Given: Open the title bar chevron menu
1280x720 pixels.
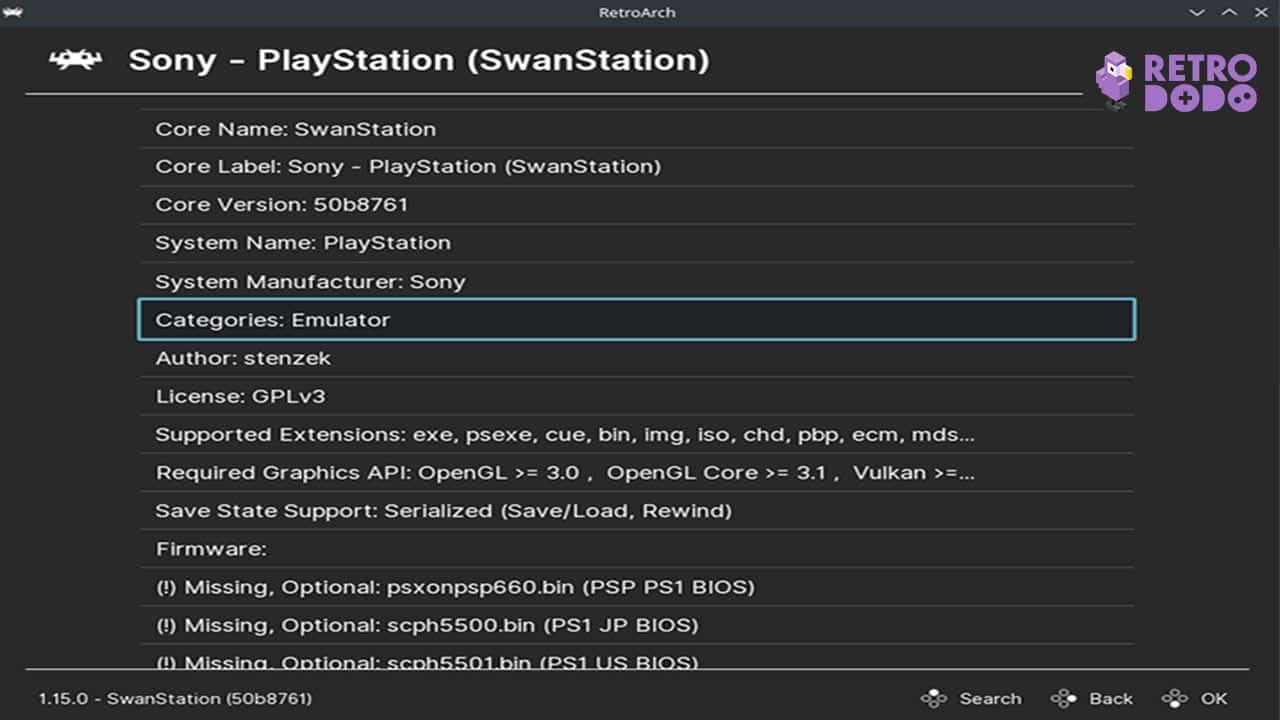Looking at the screenshot, I should click(x=1196, y=12).
